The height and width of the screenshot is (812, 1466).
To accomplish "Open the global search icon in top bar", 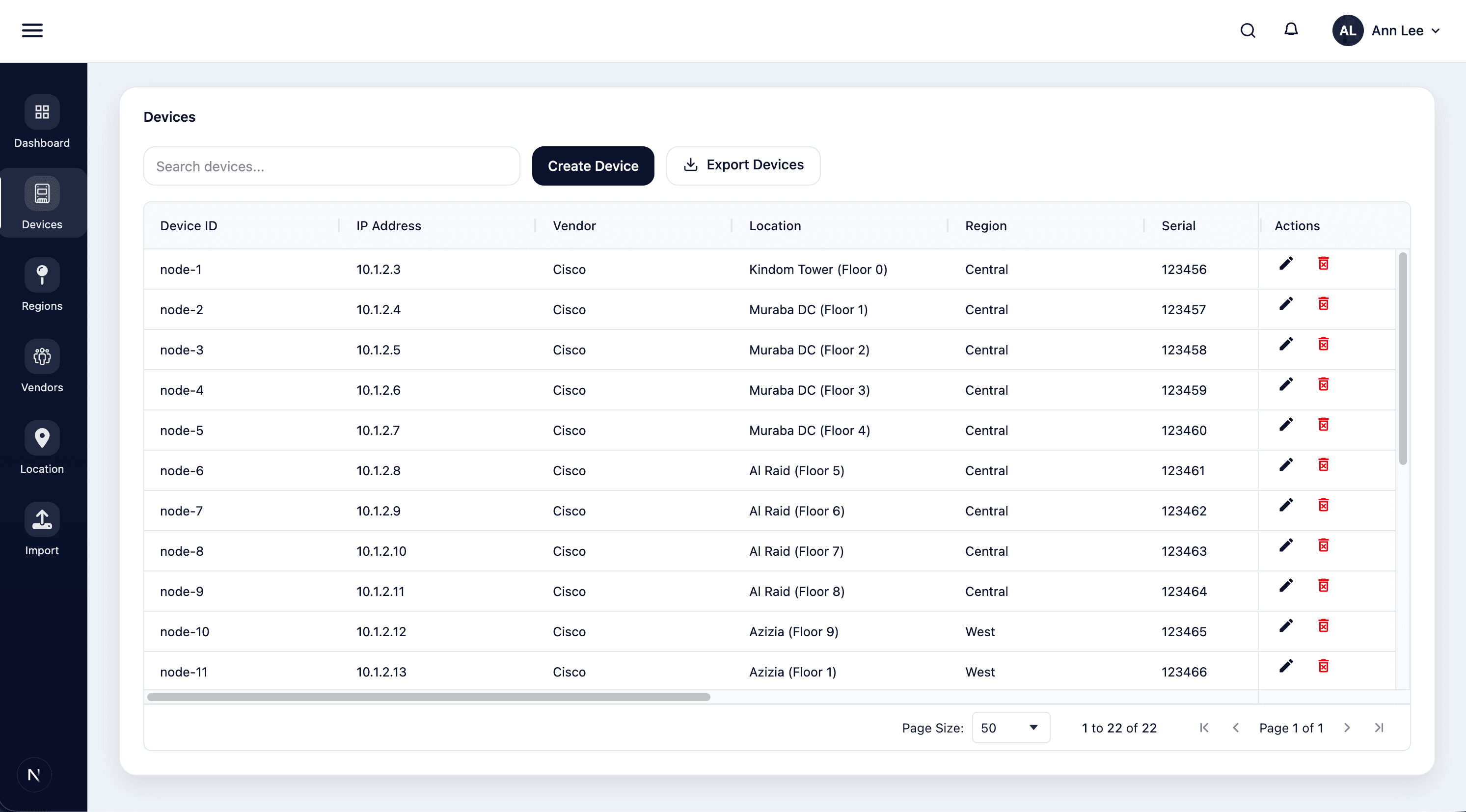I will click(1247, 30).
